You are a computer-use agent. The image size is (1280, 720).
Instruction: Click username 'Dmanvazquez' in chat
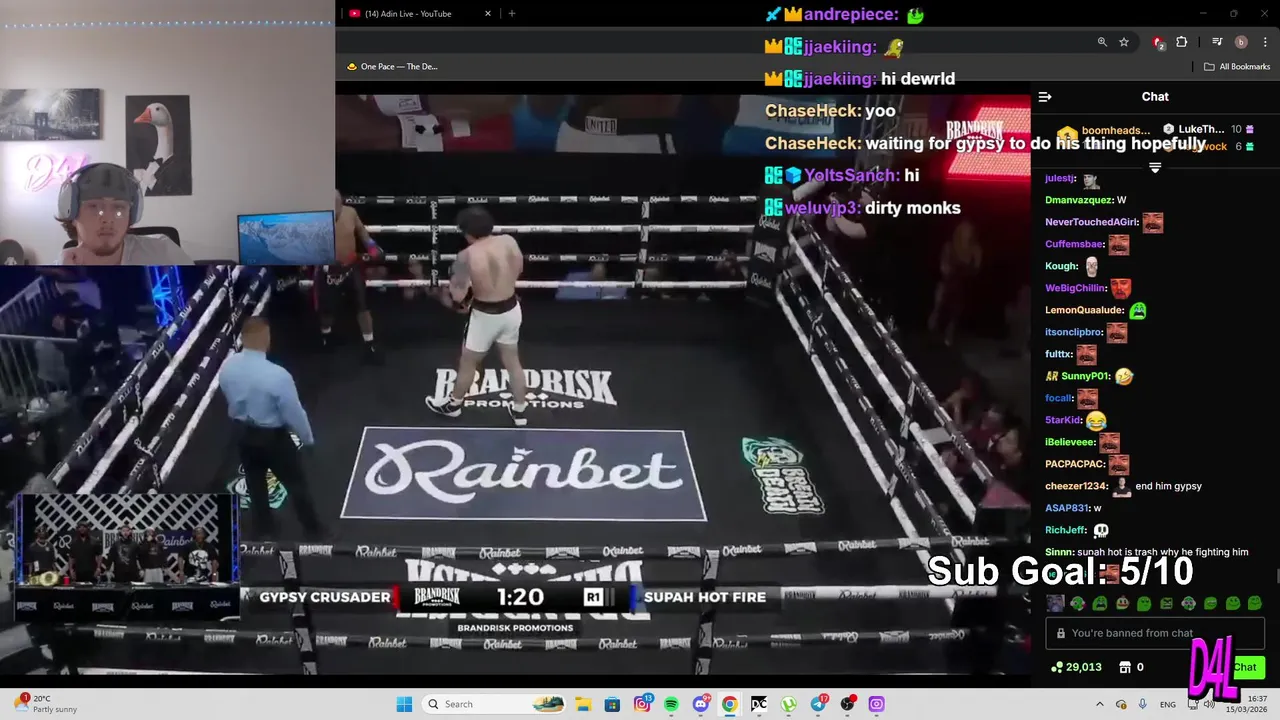pyautogui.click(x=1077, y=200)
